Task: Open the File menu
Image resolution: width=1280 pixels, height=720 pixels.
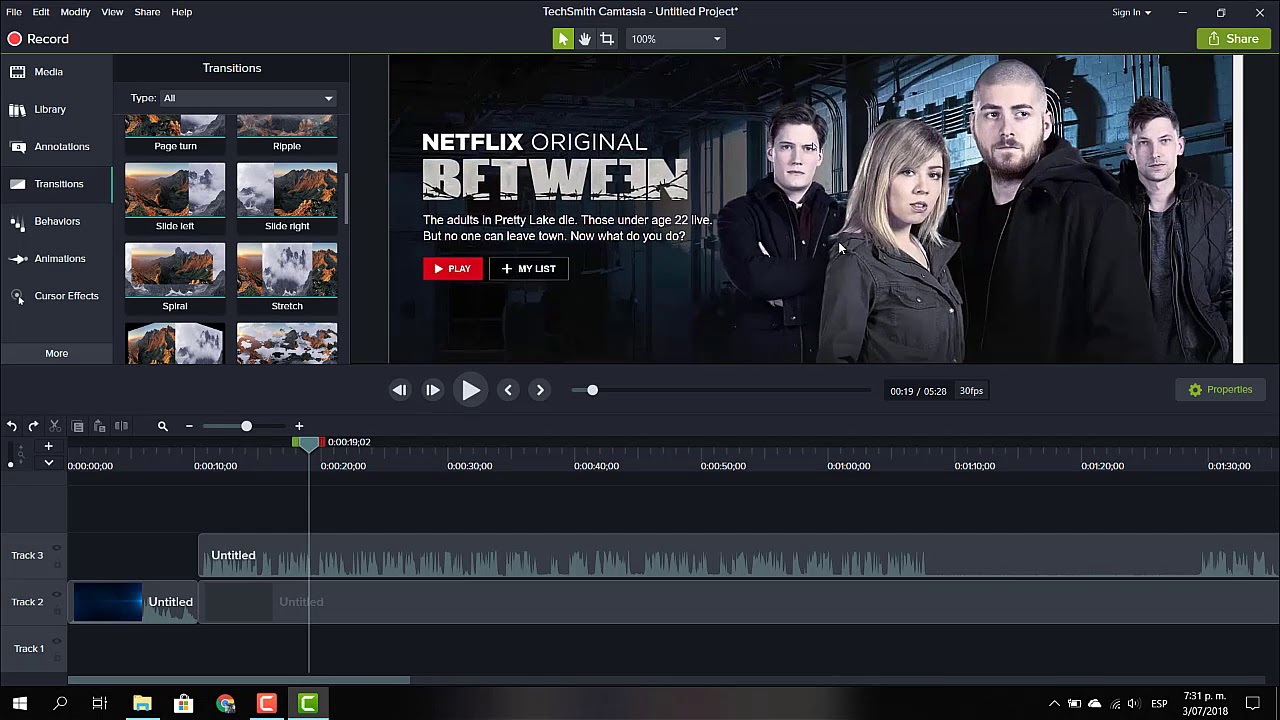Action: coord(14,12)
